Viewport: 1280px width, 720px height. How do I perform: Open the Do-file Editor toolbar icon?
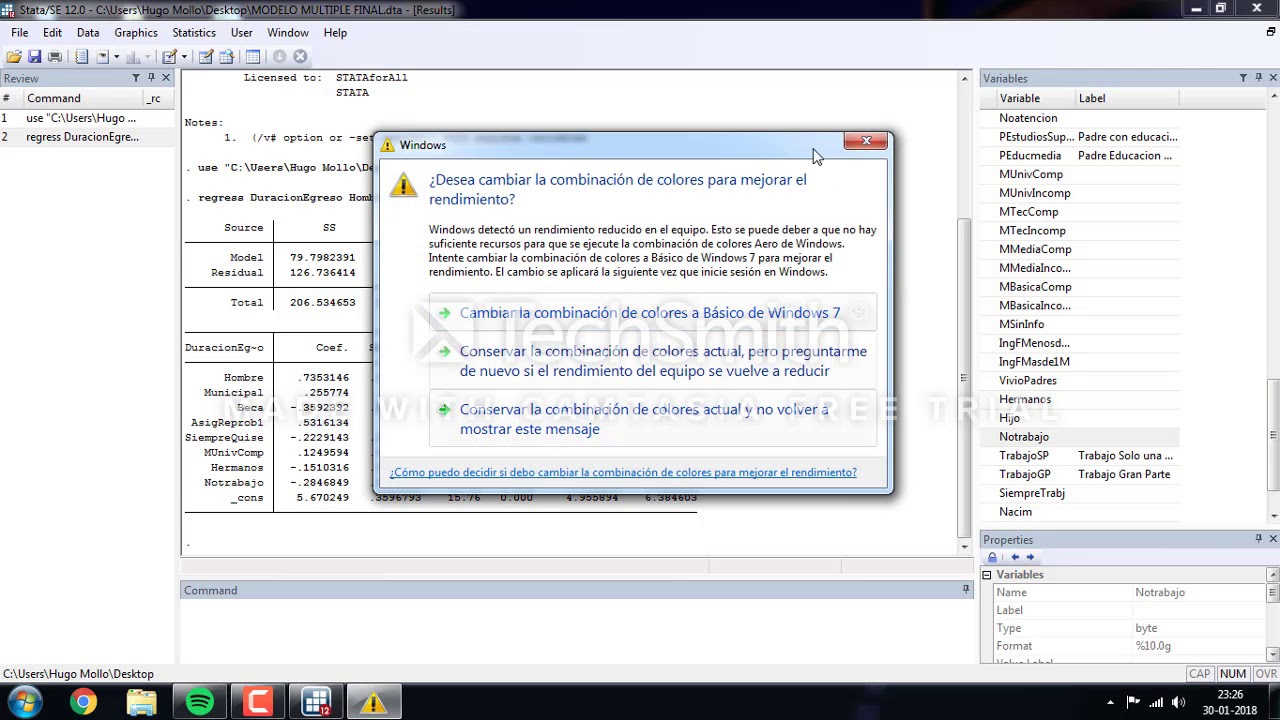[169, 57]
